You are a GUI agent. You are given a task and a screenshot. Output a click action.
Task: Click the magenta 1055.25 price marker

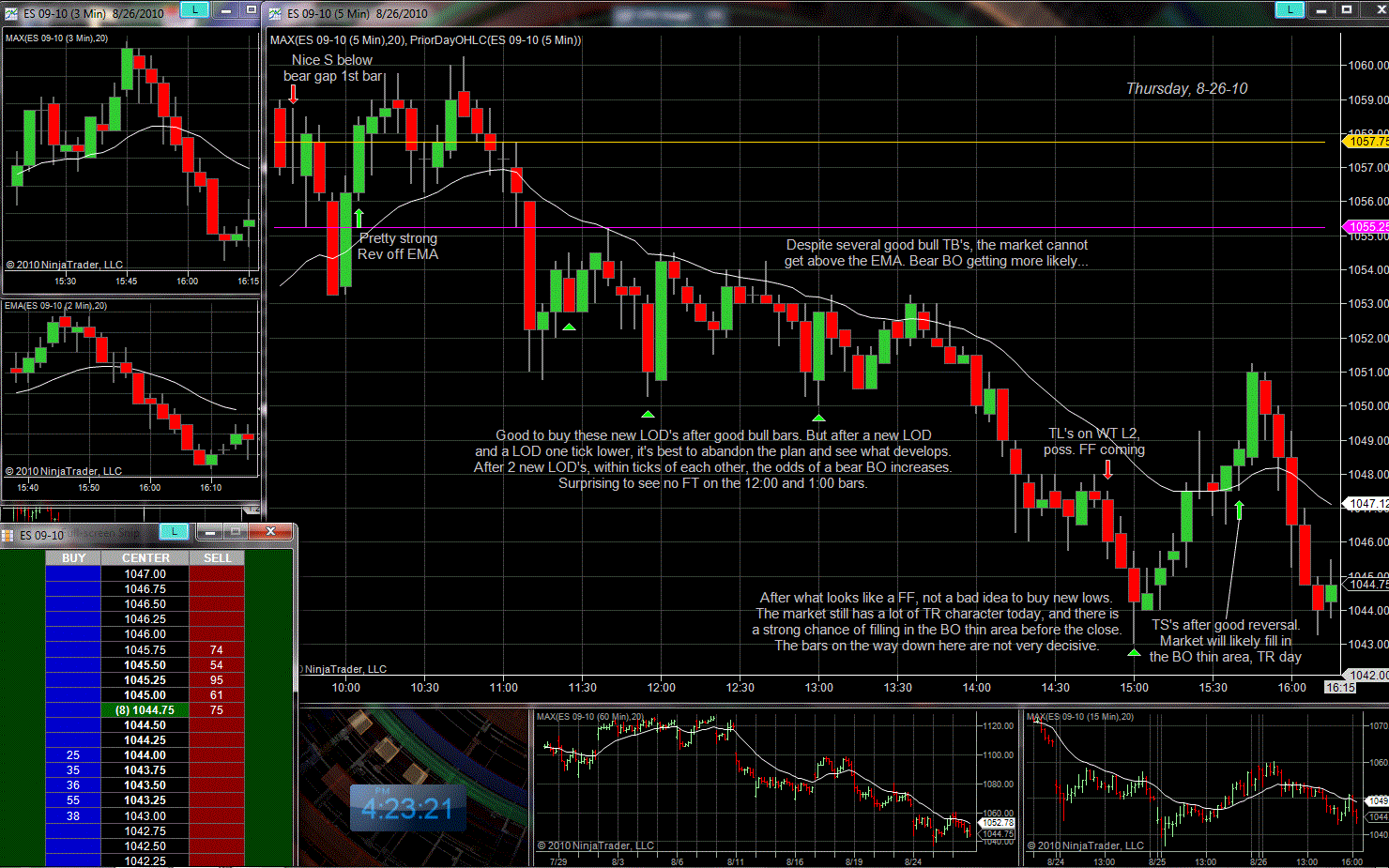(1366, 227)
